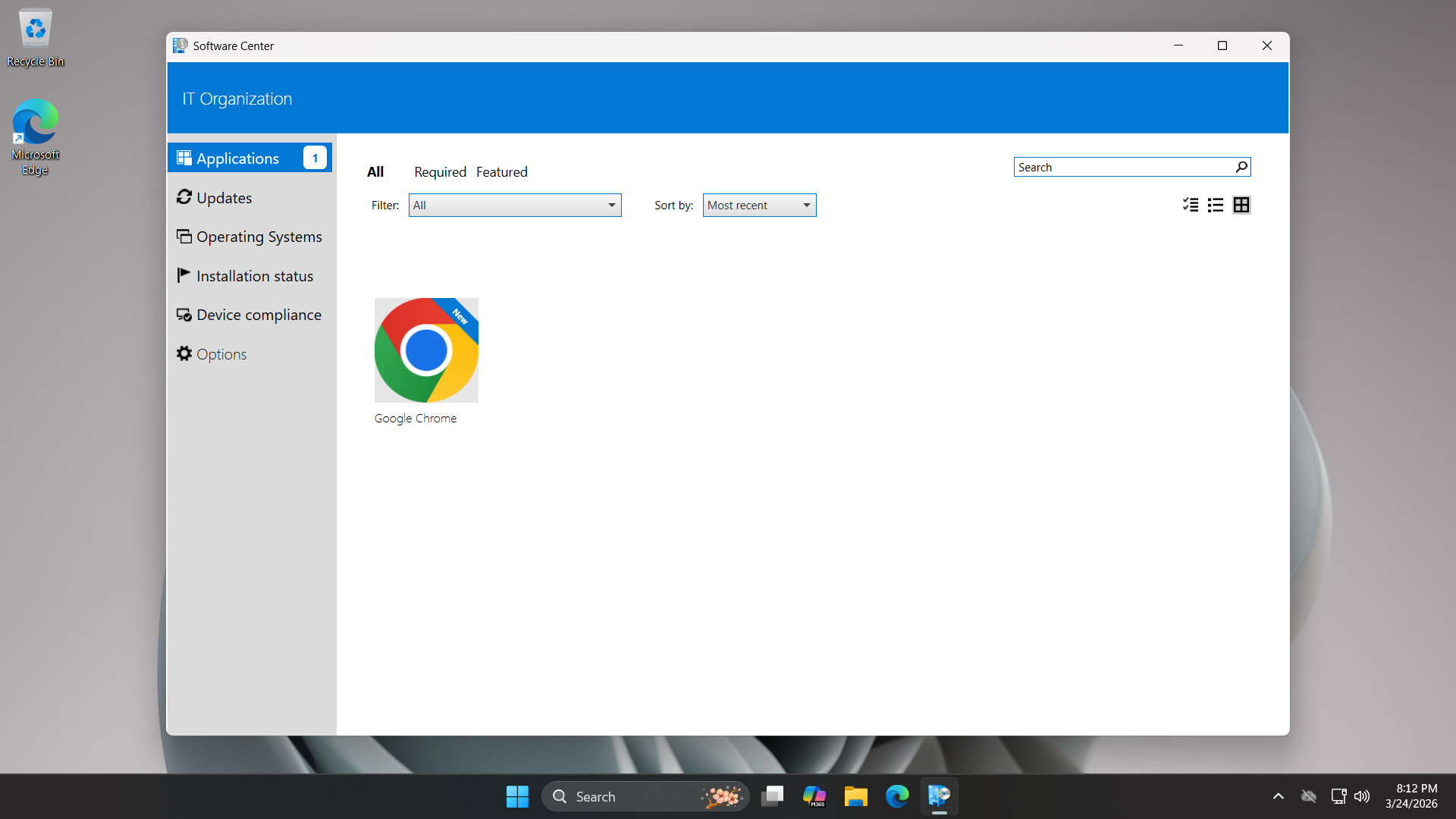Click the search magnifier icon
Screen dimensions: 1456x819
tap(1241, 167)
